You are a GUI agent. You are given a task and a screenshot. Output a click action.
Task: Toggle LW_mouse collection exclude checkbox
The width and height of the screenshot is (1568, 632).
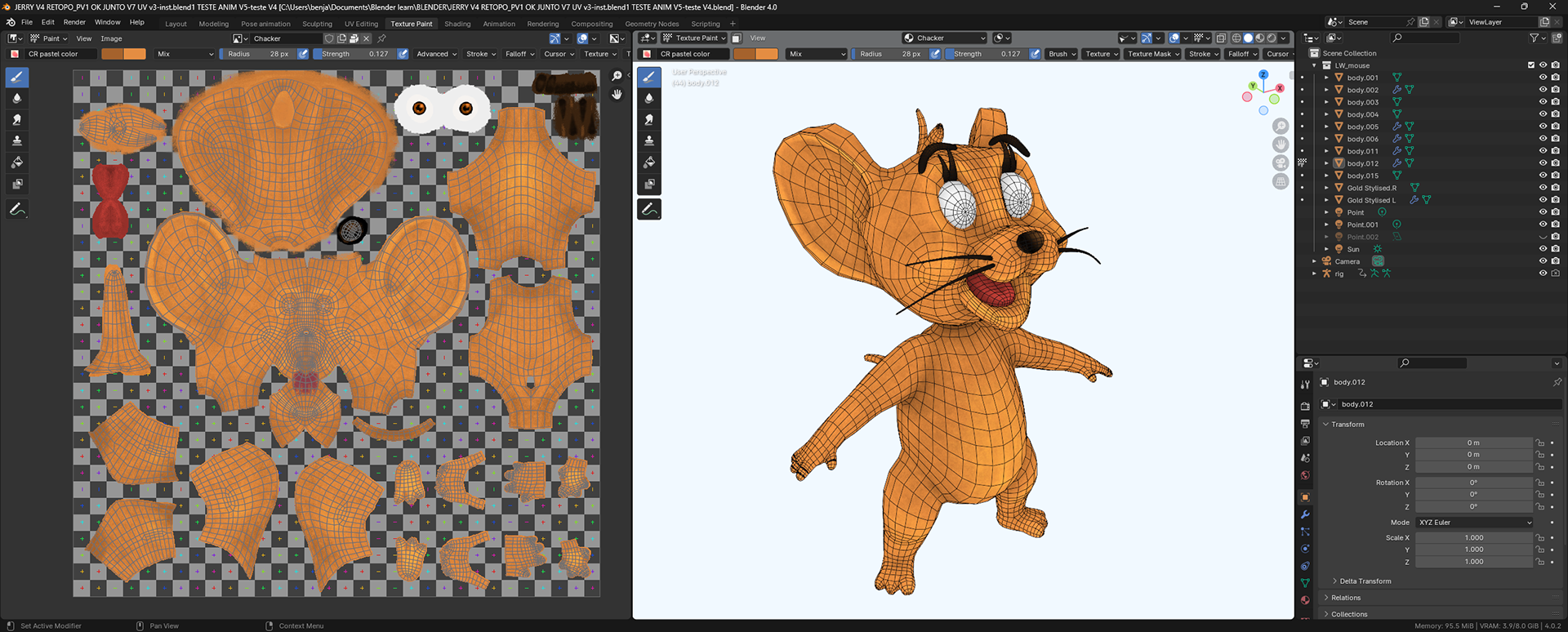(1531, 65)
